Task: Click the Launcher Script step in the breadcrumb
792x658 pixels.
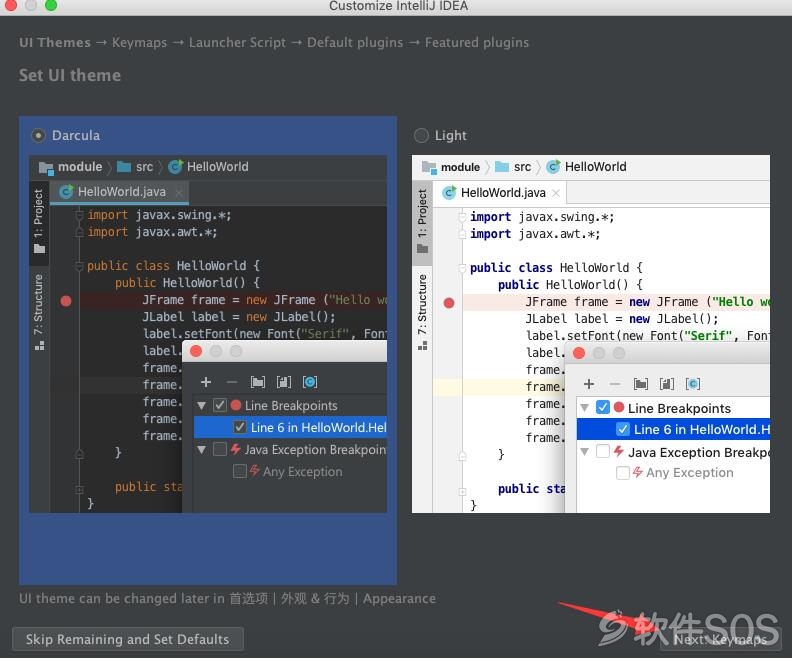Action: click(237, 42)
